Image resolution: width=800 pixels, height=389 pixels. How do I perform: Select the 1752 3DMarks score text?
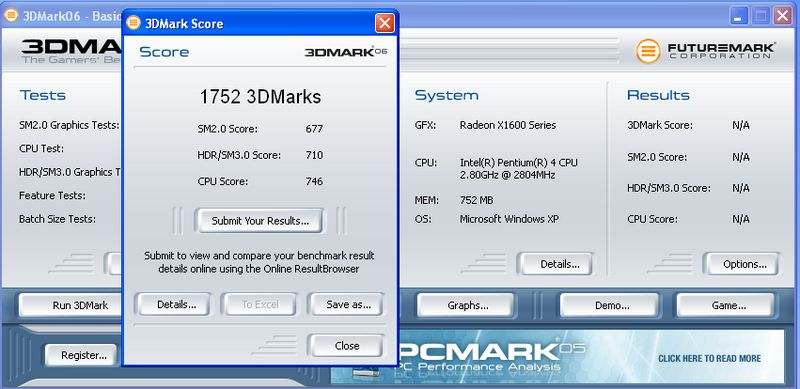[260, 97]
